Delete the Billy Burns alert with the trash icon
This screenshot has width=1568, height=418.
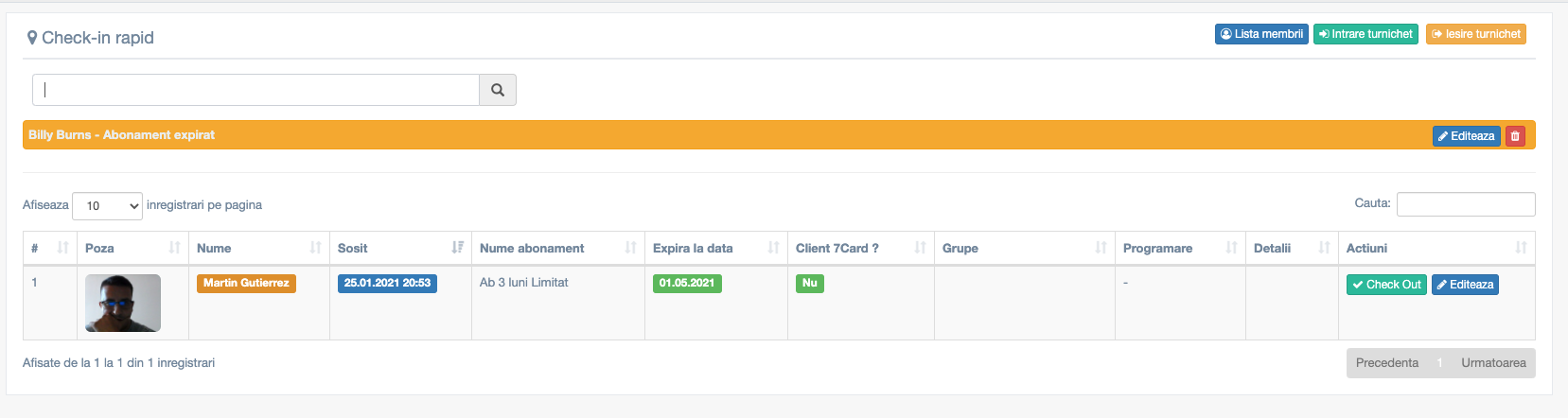(1515, 136)
